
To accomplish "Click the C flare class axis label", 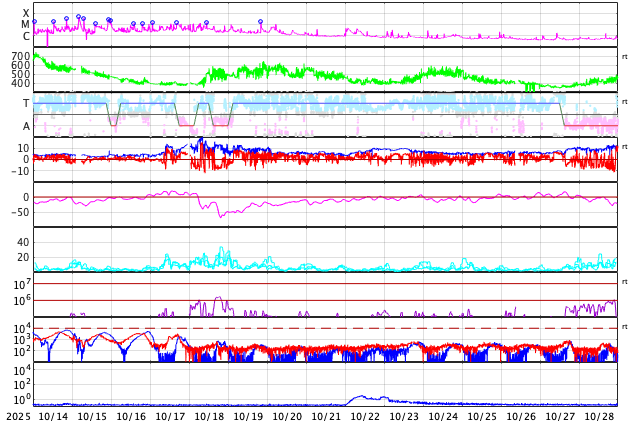I will (x=26, y=36).
